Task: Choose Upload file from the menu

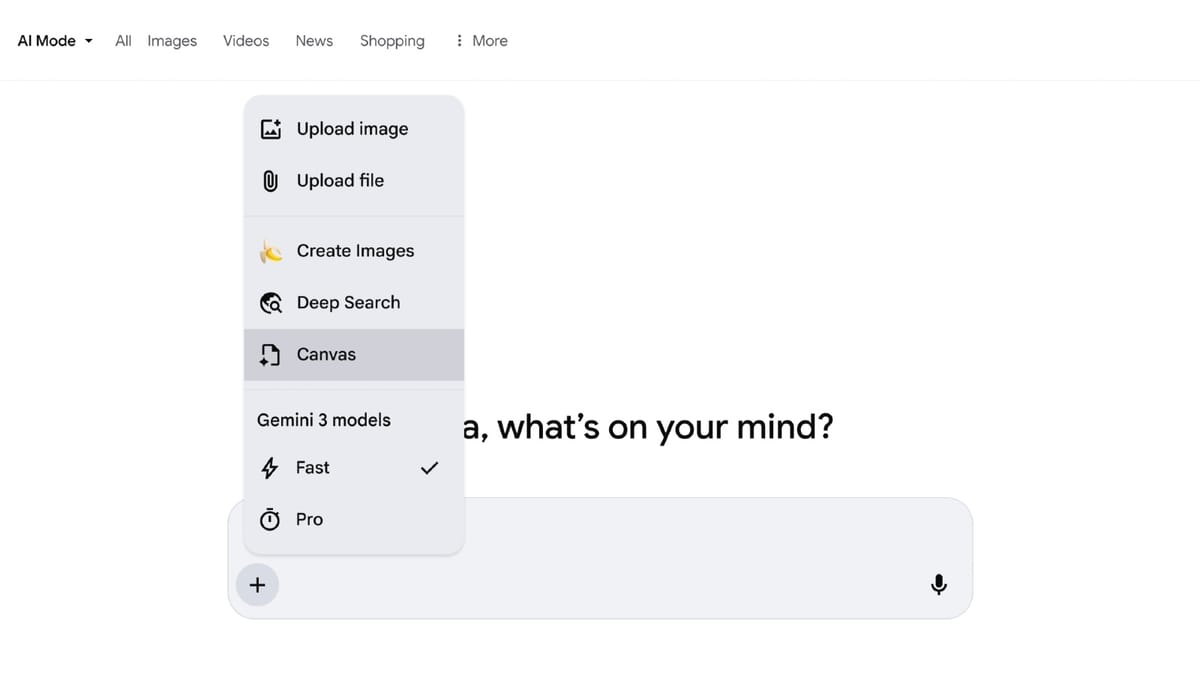Action: [340, 180]
